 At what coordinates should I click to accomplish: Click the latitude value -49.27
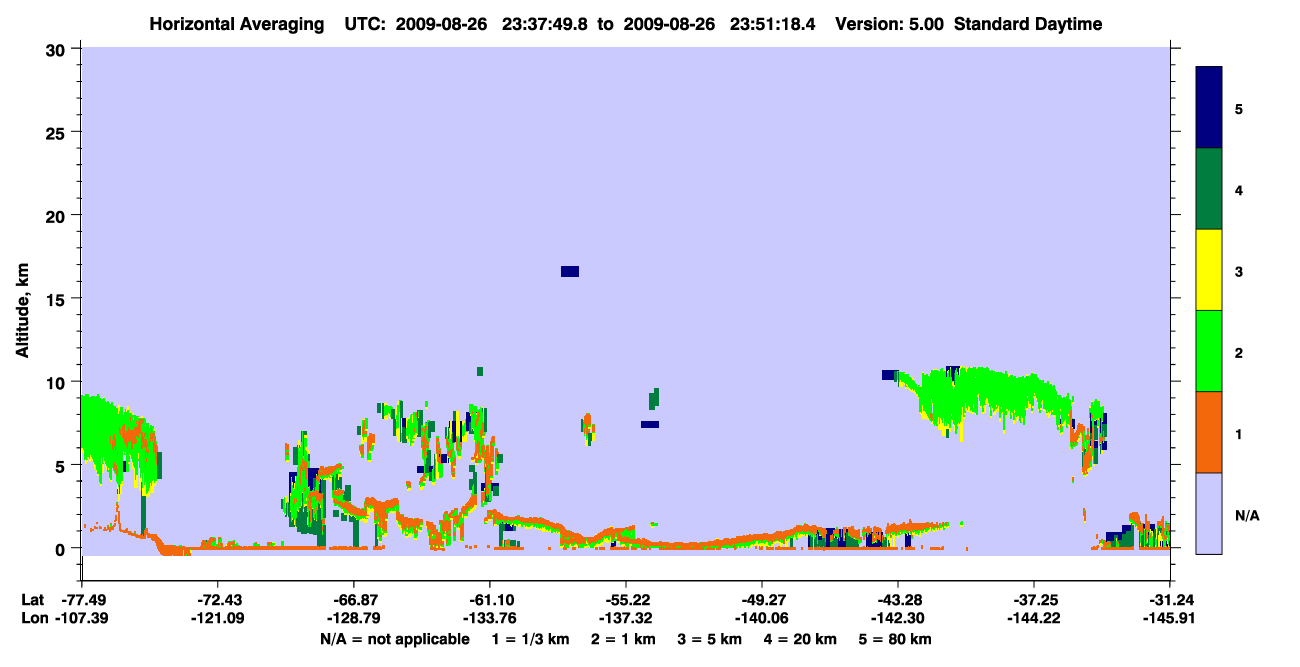[x=762, y=599]
